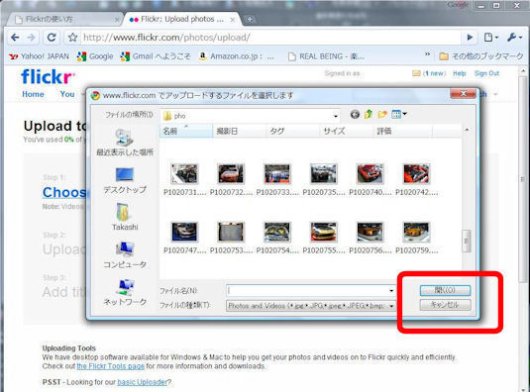Click the file list vertical scrollbar handle
Viewport: 530px width, 392px height.
(x=466, y=241)
